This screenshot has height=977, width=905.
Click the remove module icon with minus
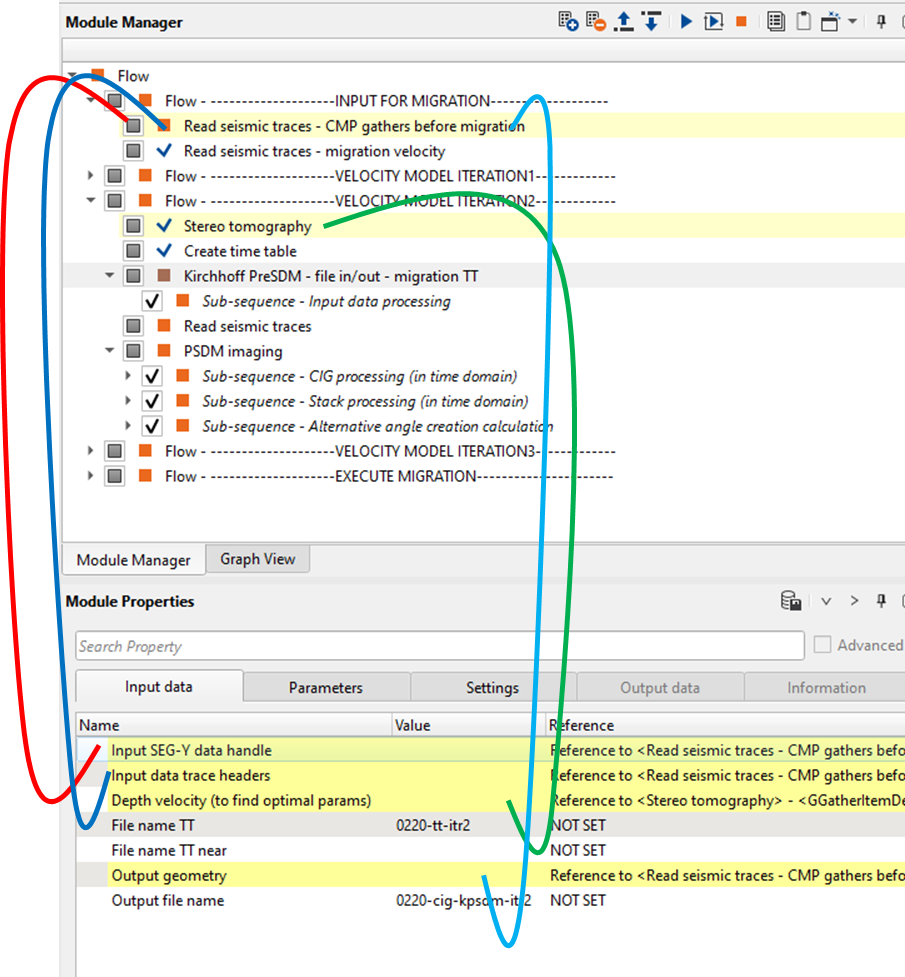(595, 21)
